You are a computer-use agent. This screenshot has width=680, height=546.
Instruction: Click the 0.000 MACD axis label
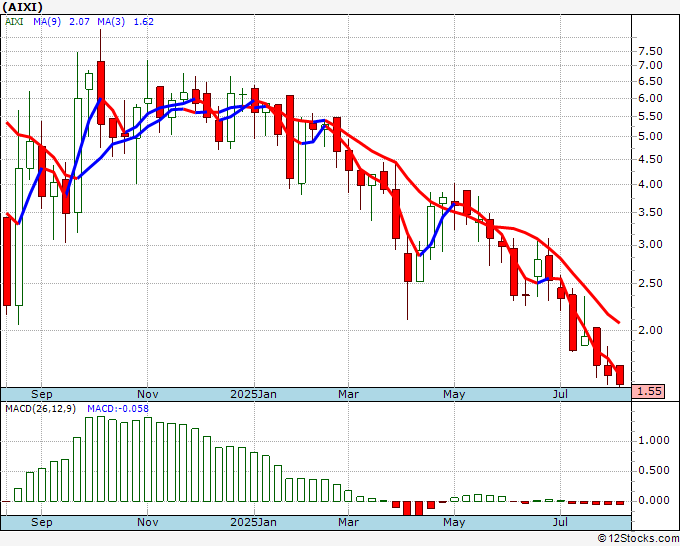[x=654, y=500]
